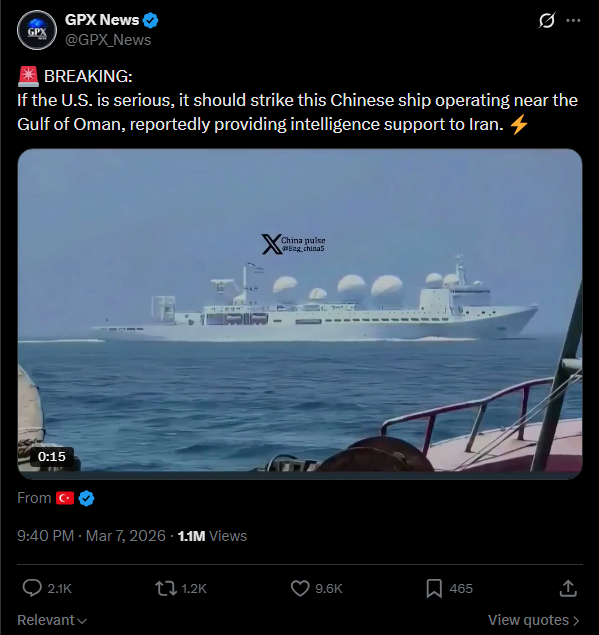Open the GPX News profile avatar

coord(37,30)
